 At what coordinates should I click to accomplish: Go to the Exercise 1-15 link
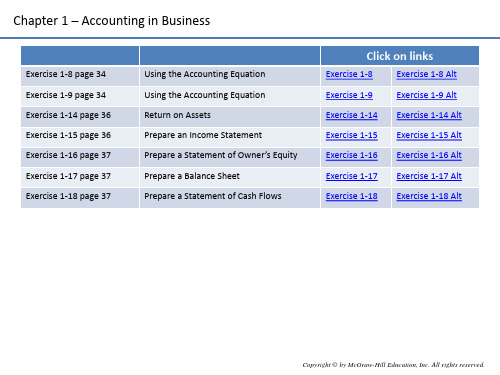tap(352, 135)
